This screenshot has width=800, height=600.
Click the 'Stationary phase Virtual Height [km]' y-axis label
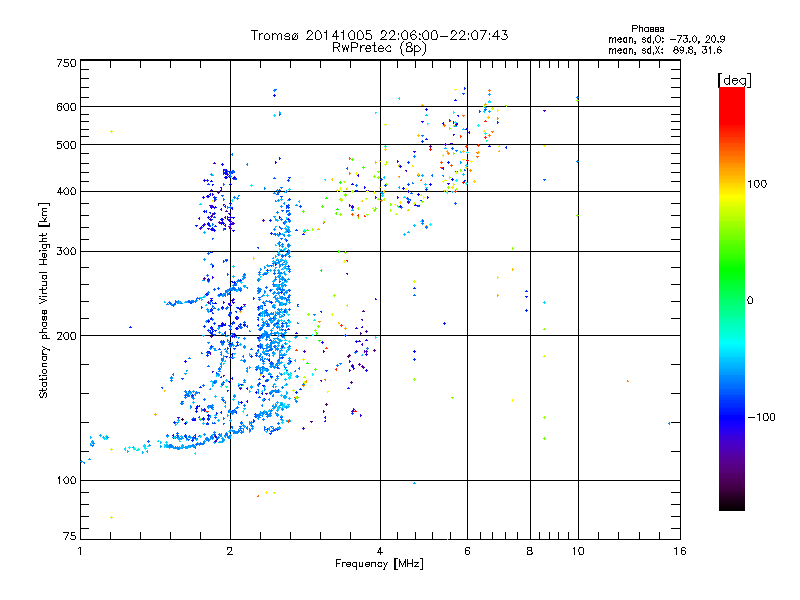(44, 301)
